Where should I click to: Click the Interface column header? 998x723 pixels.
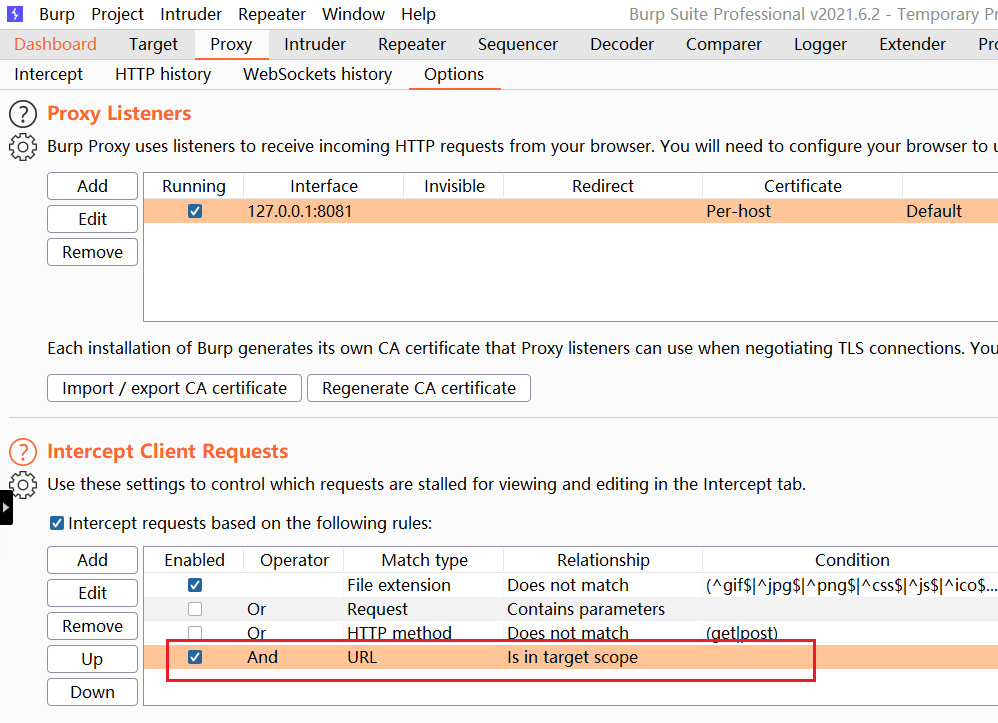[x=323, y=186]
